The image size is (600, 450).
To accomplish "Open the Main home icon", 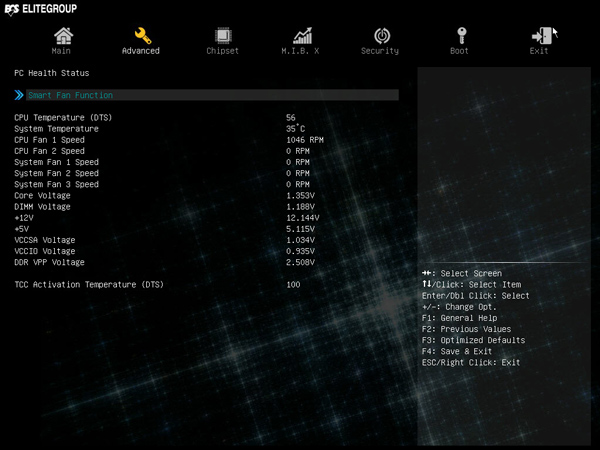I will (x=63, y=36).
